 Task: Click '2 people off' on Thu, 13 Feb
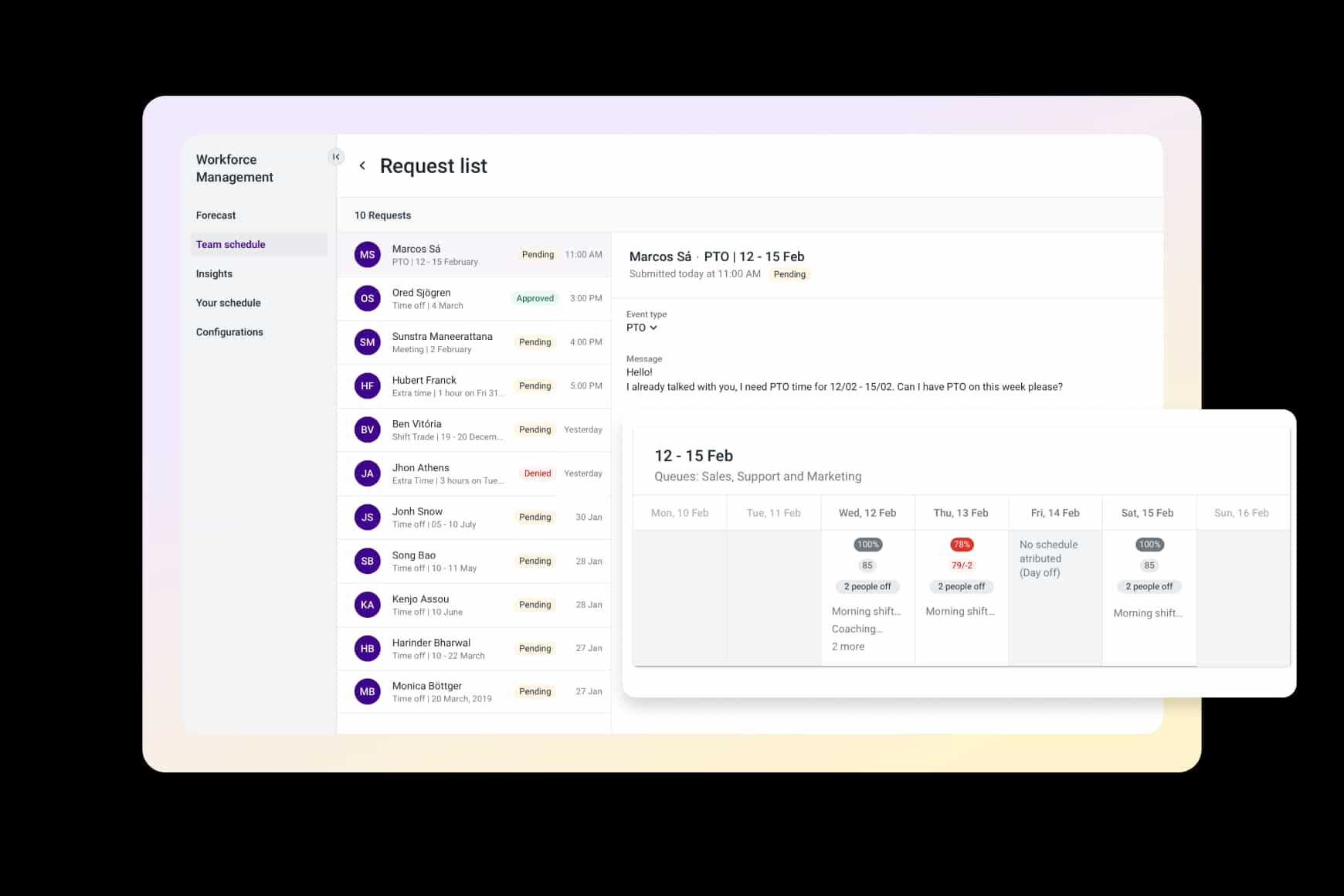(x=961, y=586)
